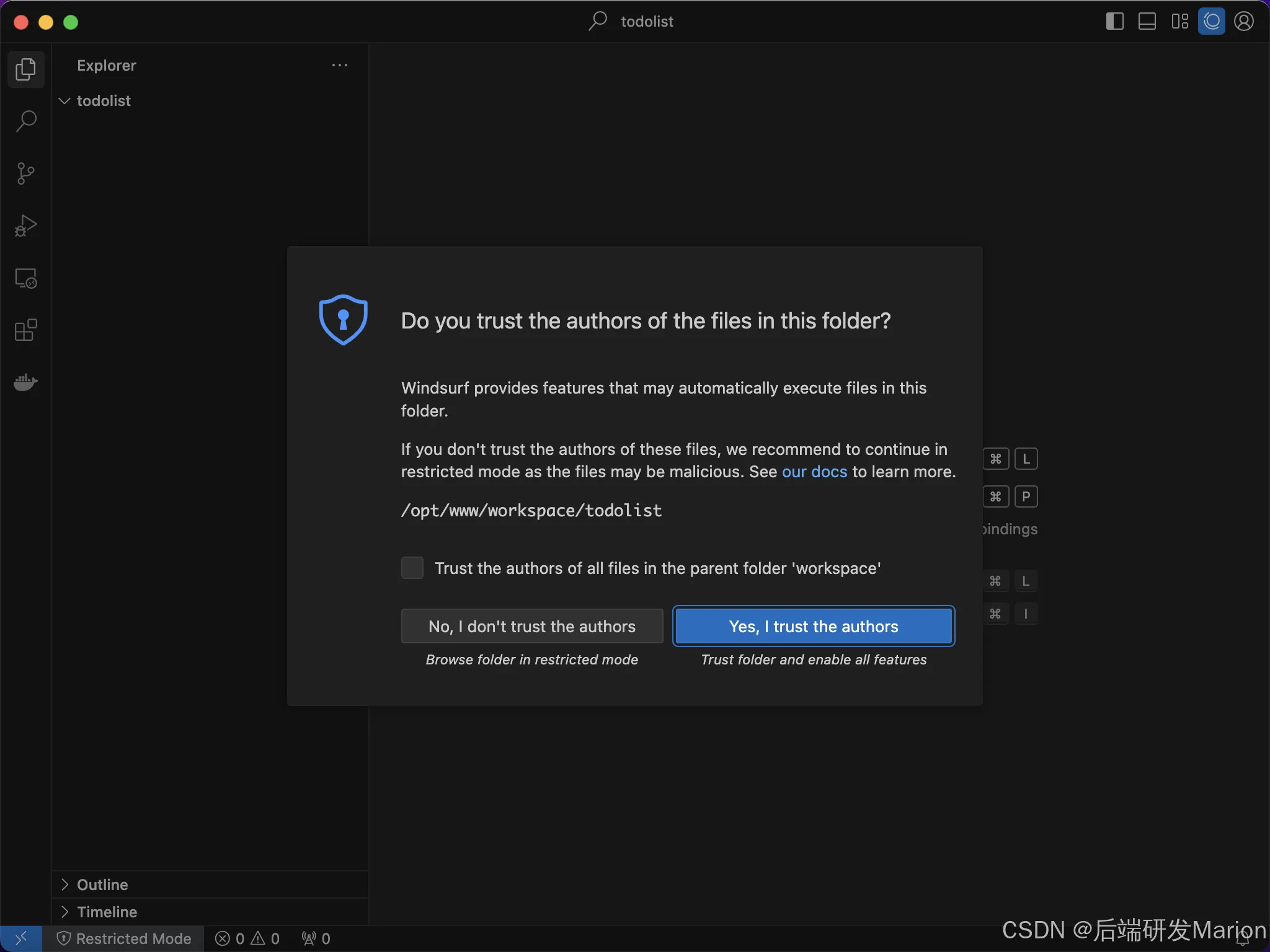1270x952 pixels.
Task: Click the todolist command center search field
Action: pyautogui.click(x=632, y=22)
